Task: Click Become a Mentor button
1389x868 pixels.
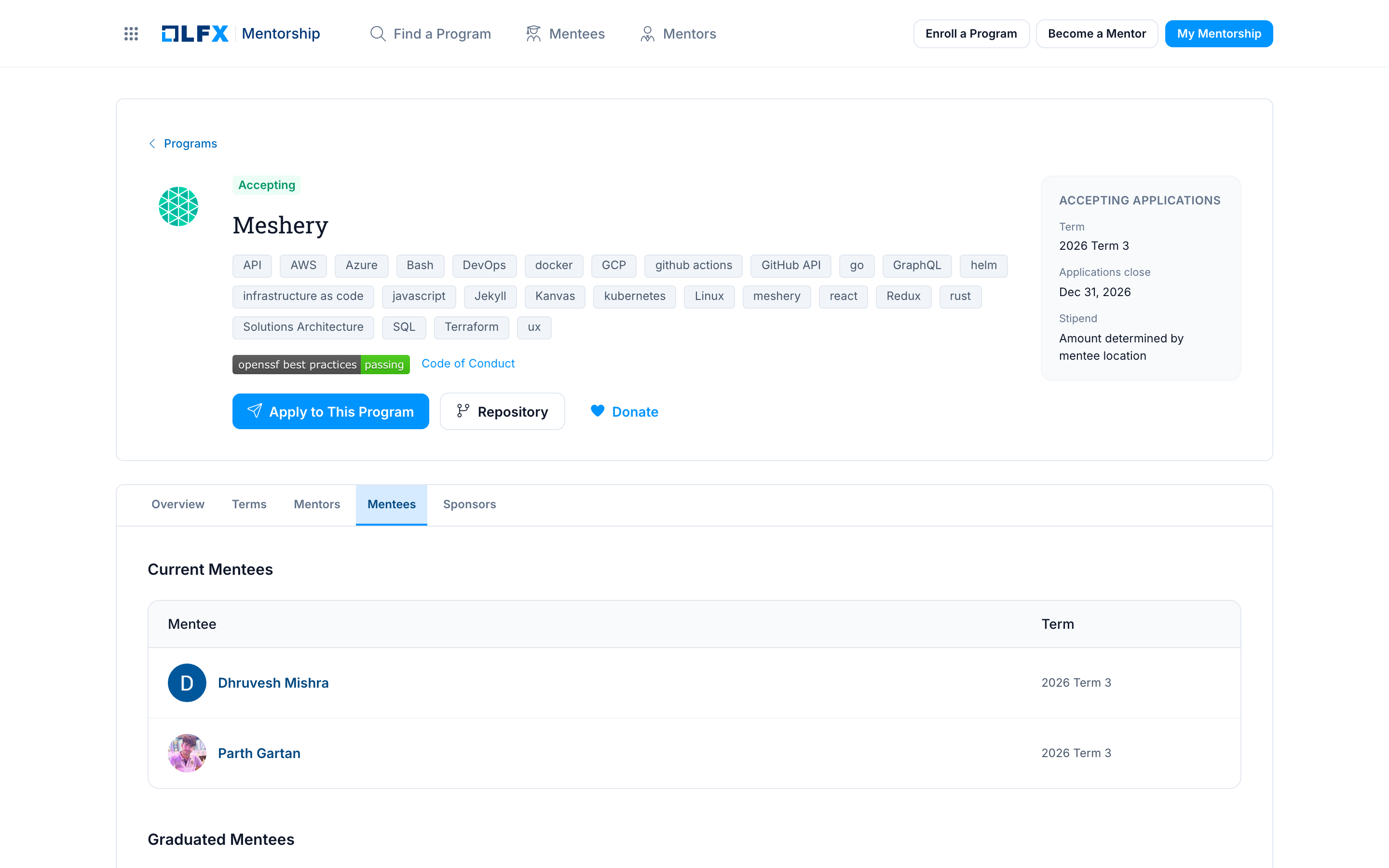Action: click(1097, 34)
